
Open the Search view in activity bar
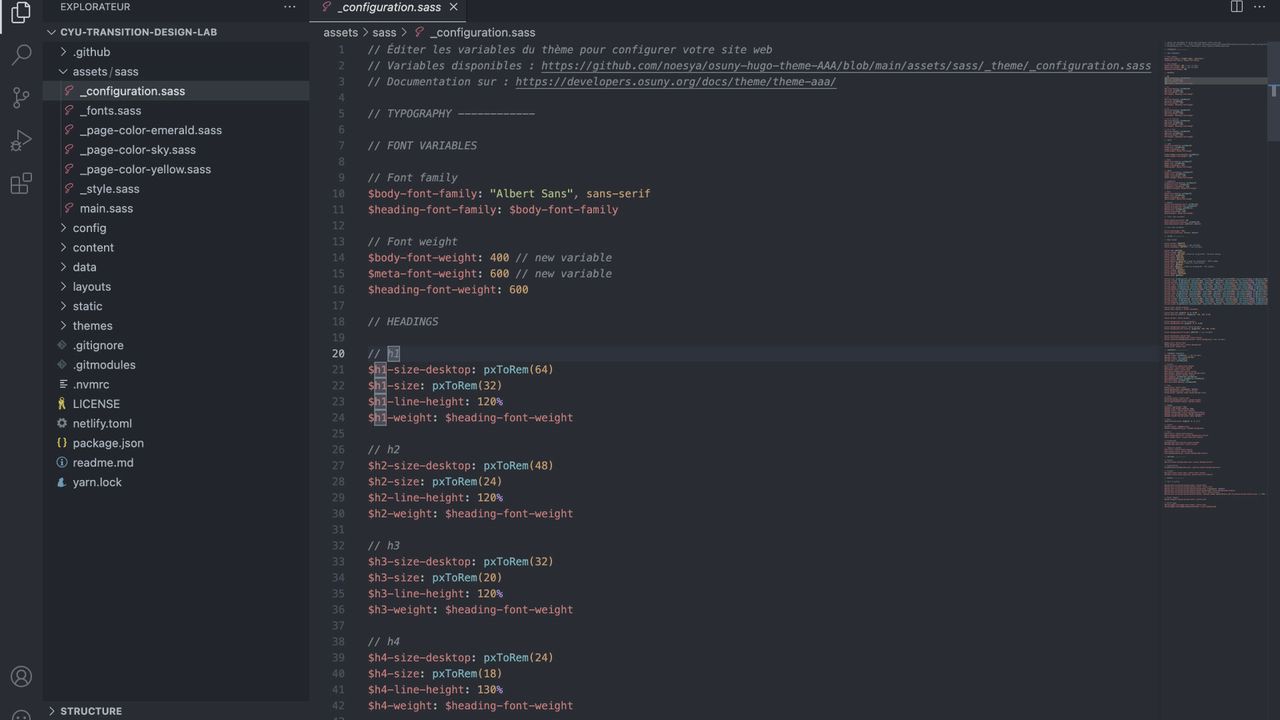21,54
